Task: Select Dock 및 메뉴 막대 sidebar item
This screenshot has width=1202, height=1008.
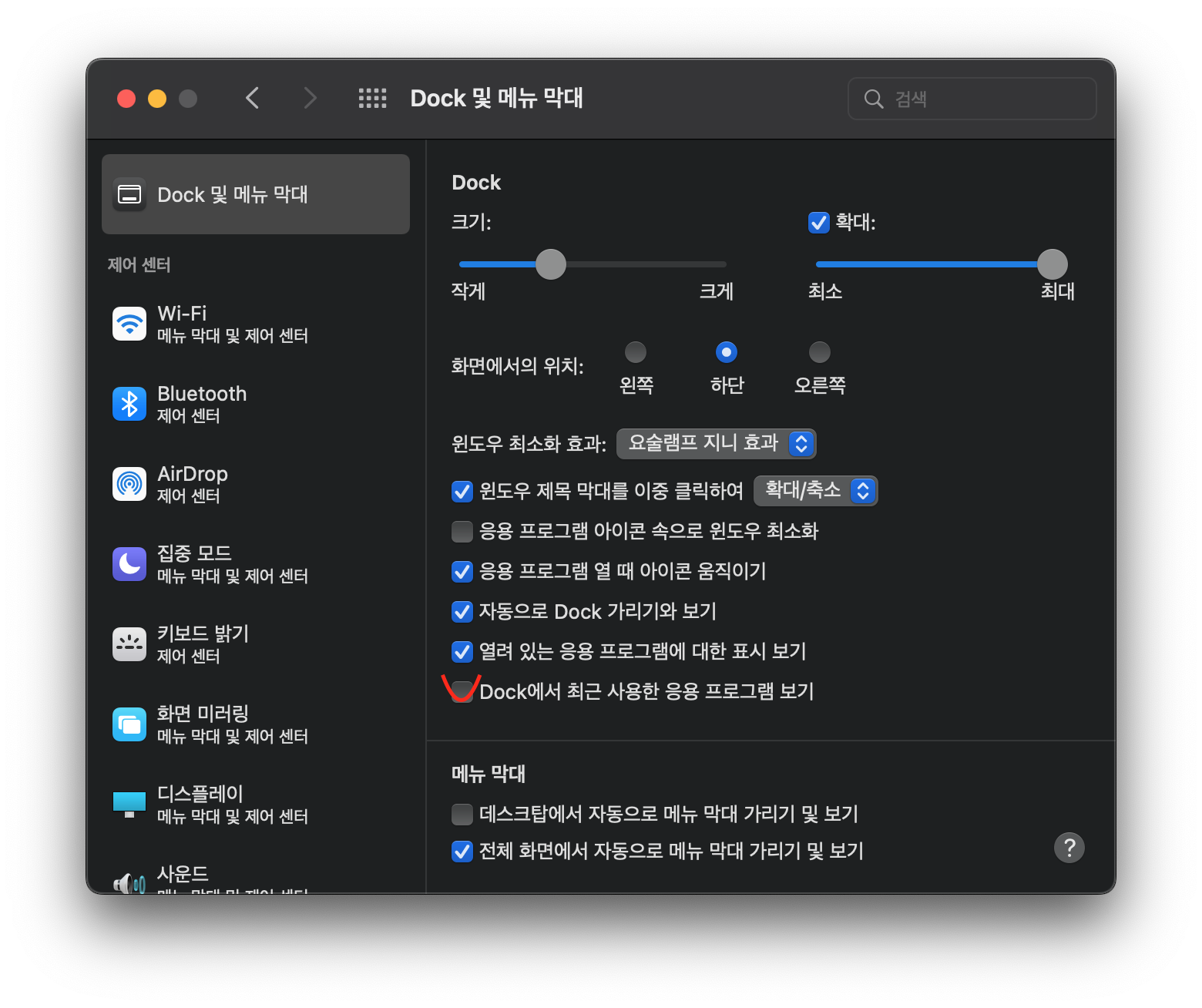Action: (x=256, y=194)
